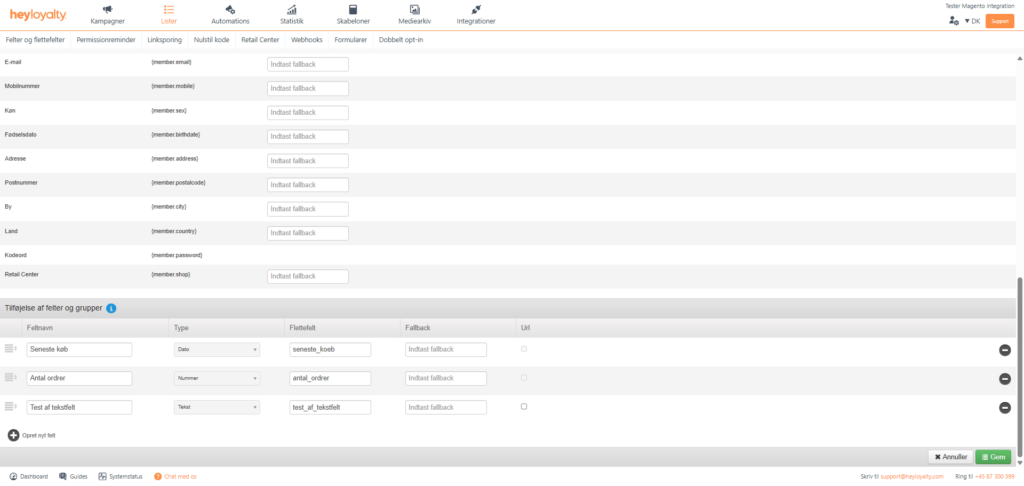Click the blue info icon beside Tilføjelse heading

tap(111, 308)
